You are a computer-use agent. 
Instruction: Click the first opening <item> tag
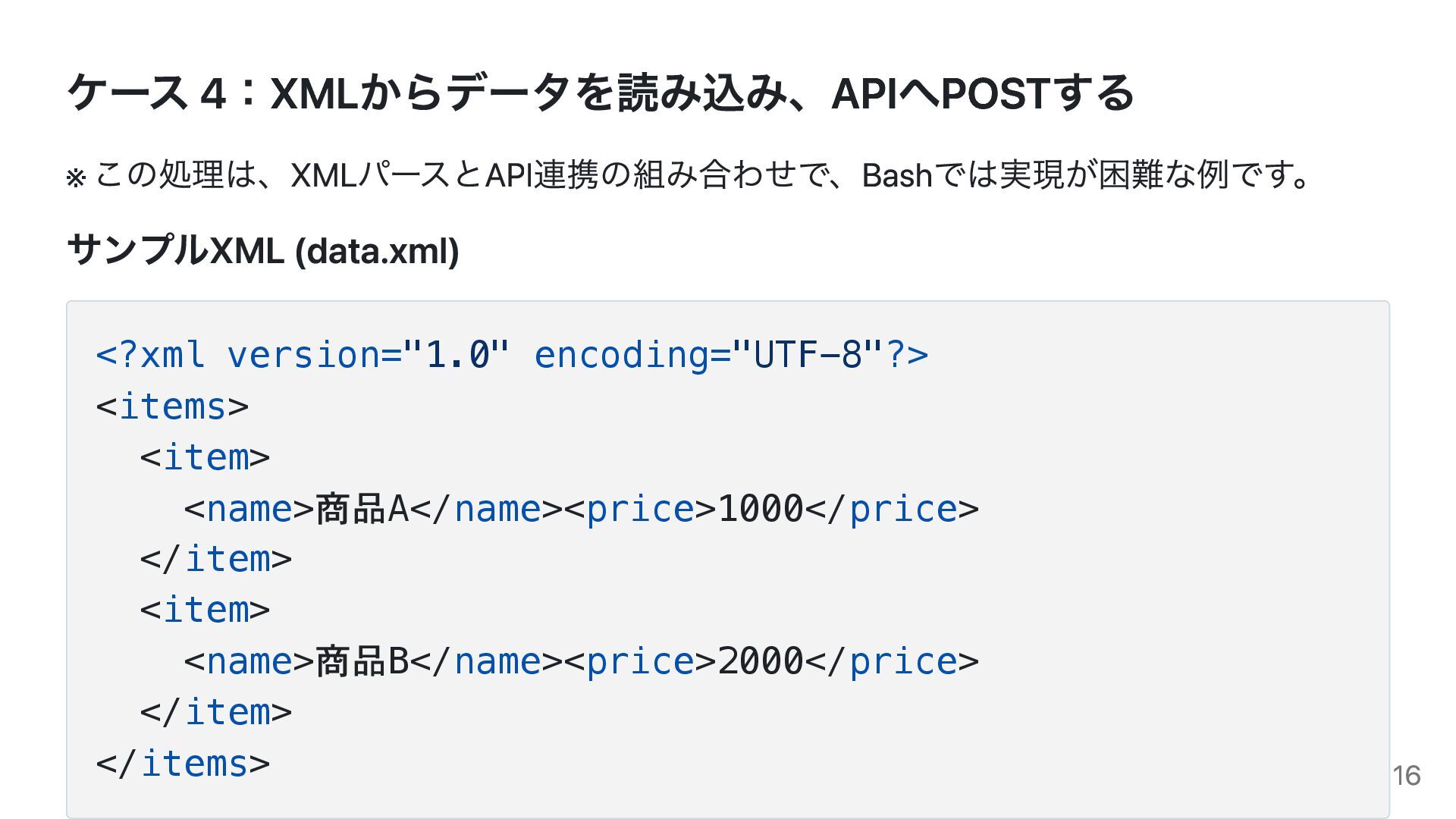(x=205, y=457)
